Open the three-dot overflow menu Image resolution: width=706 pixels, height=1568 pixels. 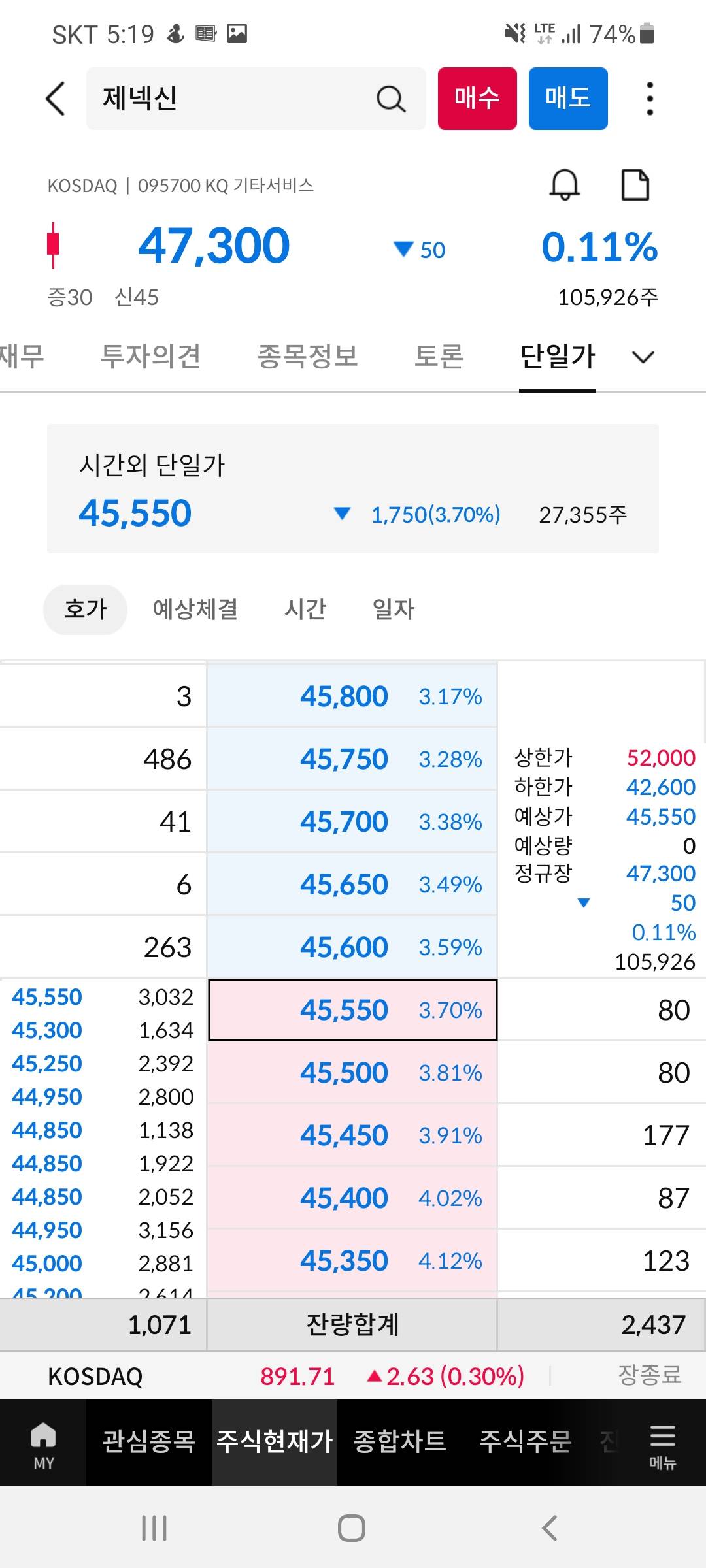point(649,99)
